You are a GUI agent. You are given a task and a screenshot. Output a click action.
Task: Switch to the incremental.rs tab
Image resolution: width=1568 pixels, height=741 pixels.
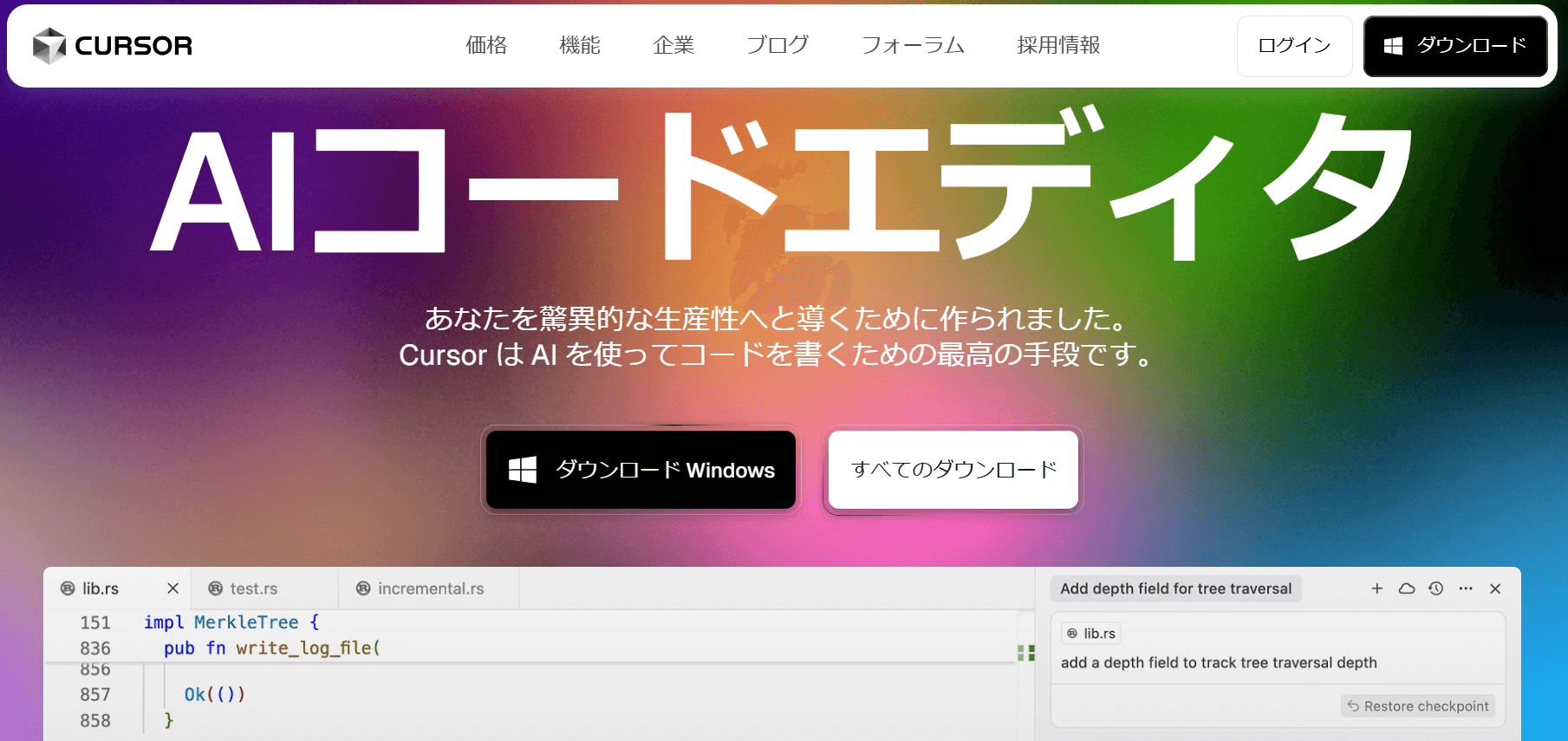point(431,588)
